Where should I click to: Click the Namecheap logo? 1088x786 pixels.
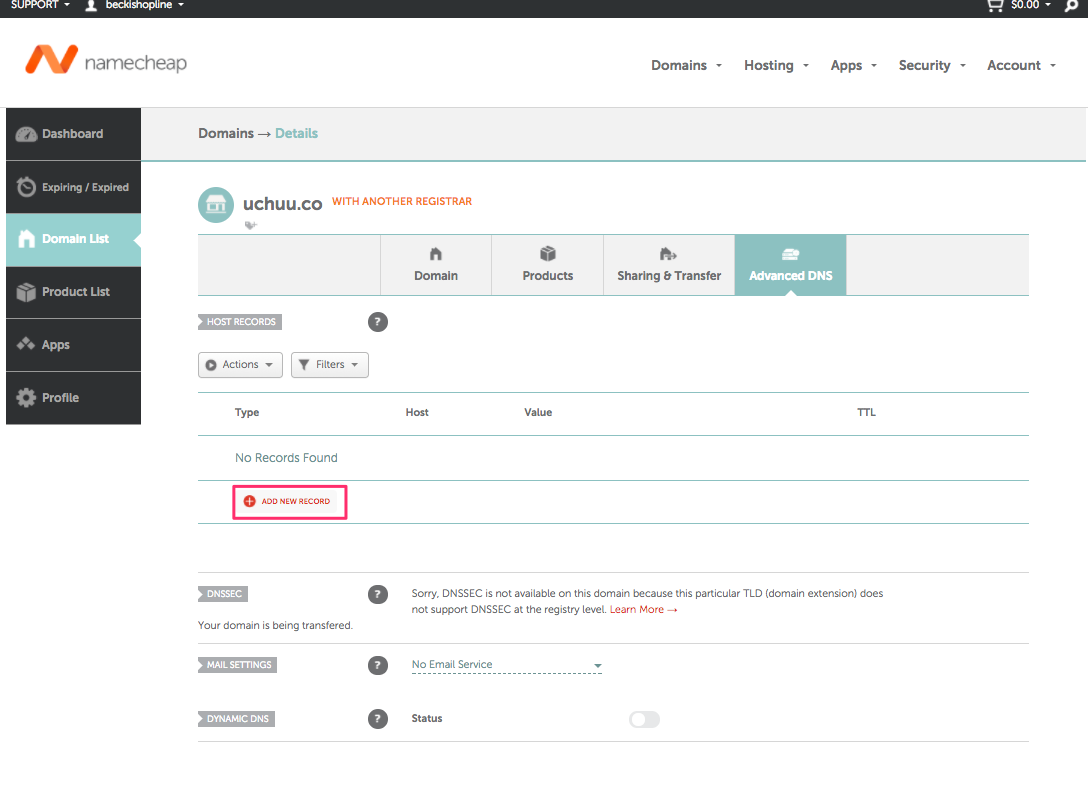tap(106, 61)
